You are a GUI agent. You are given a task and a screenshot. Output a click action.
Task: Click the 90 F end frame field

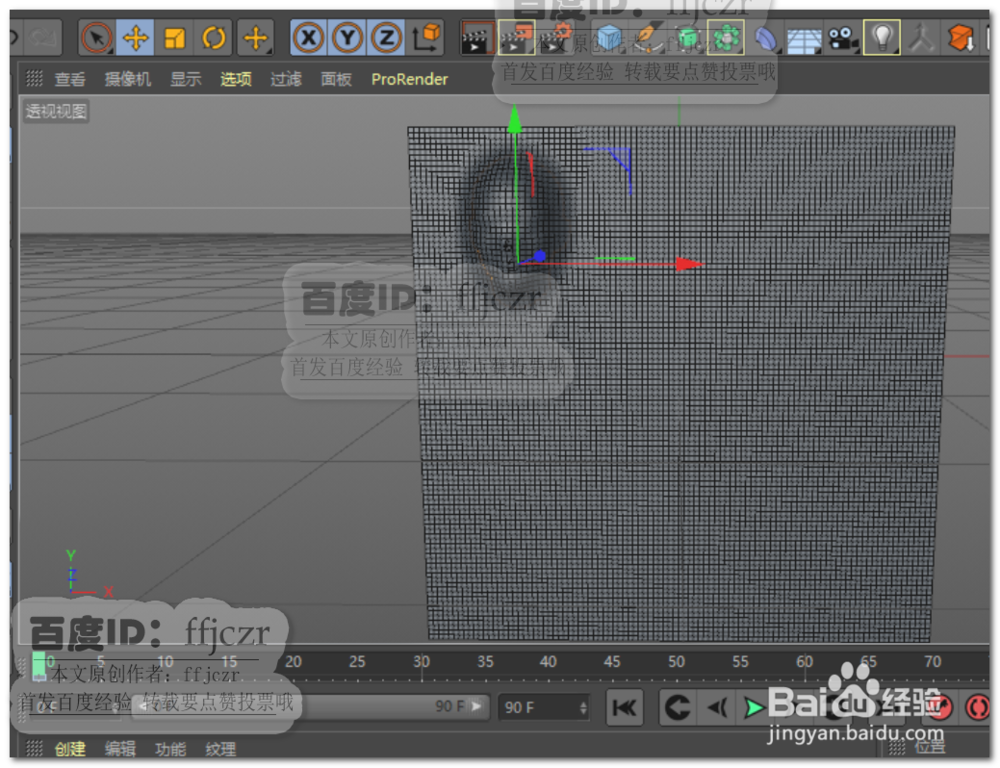[x=543, y=707]
